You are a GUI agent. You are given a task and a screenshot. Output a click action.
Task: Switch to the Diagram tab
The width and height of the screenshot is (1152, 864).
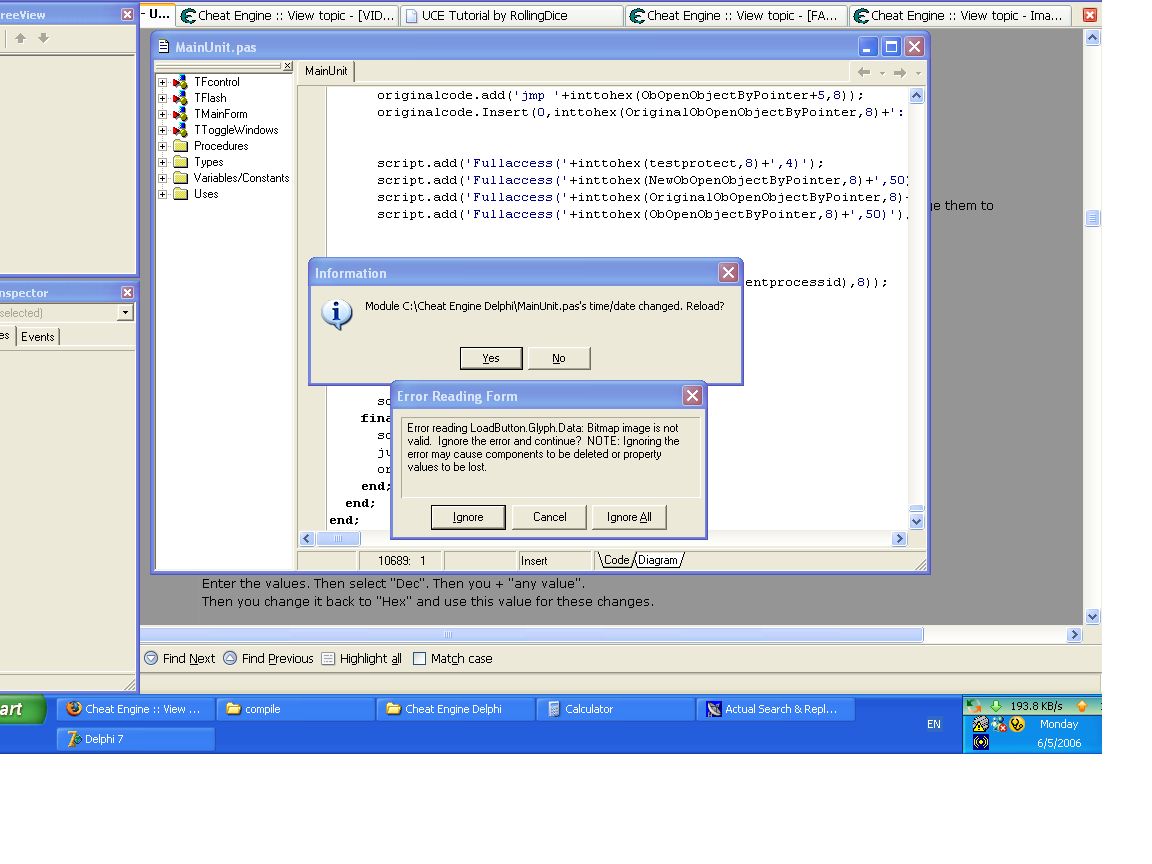click(x=658, y=561)
